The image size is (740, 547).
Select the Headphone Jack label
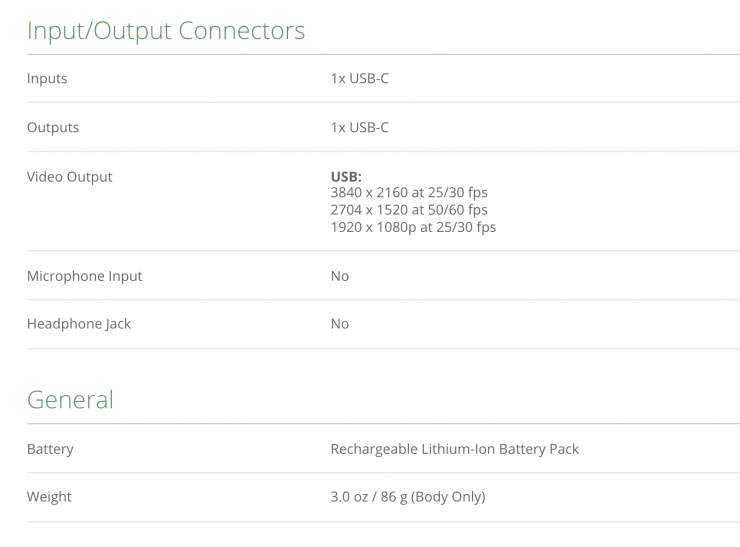tap(78, 324)
